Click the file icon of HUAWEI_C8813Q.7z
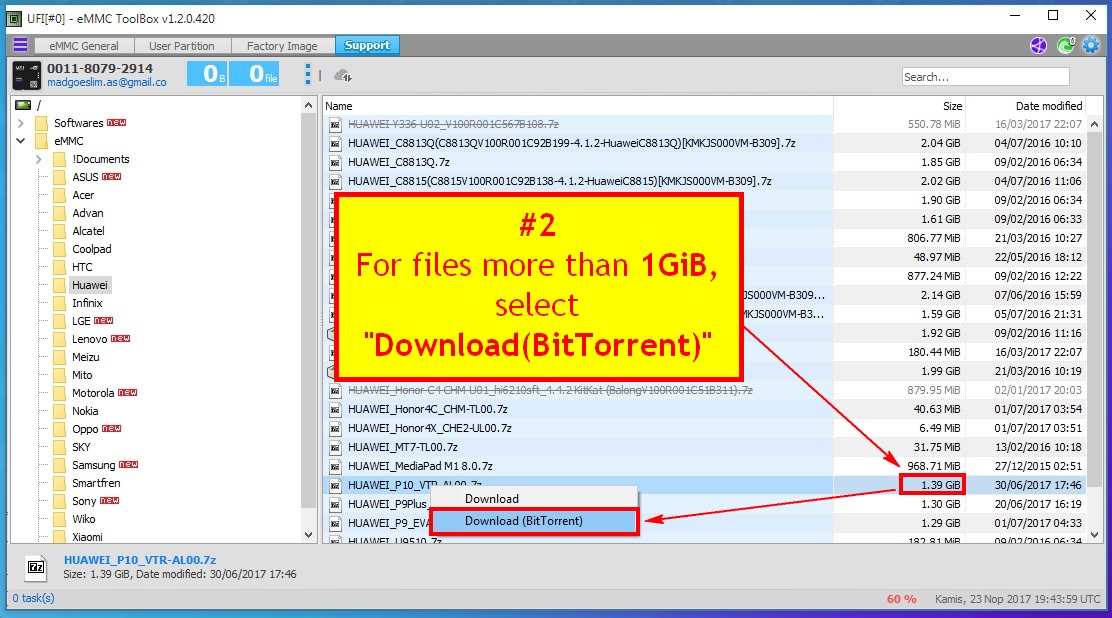The height and width of the screenshot is (618, 1112). pyautogui.click(x=335, y=162)
